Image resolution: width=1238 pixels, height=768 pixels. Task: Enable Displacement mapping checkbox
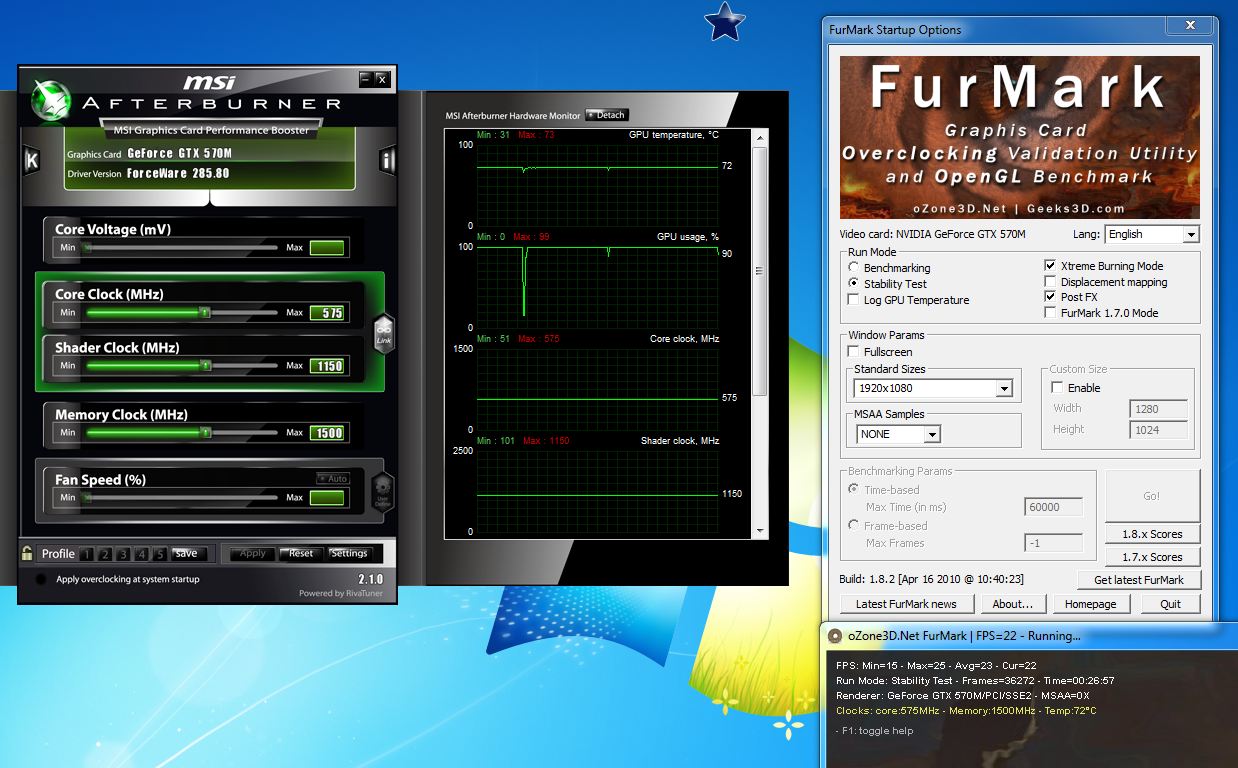[1050, 282]
